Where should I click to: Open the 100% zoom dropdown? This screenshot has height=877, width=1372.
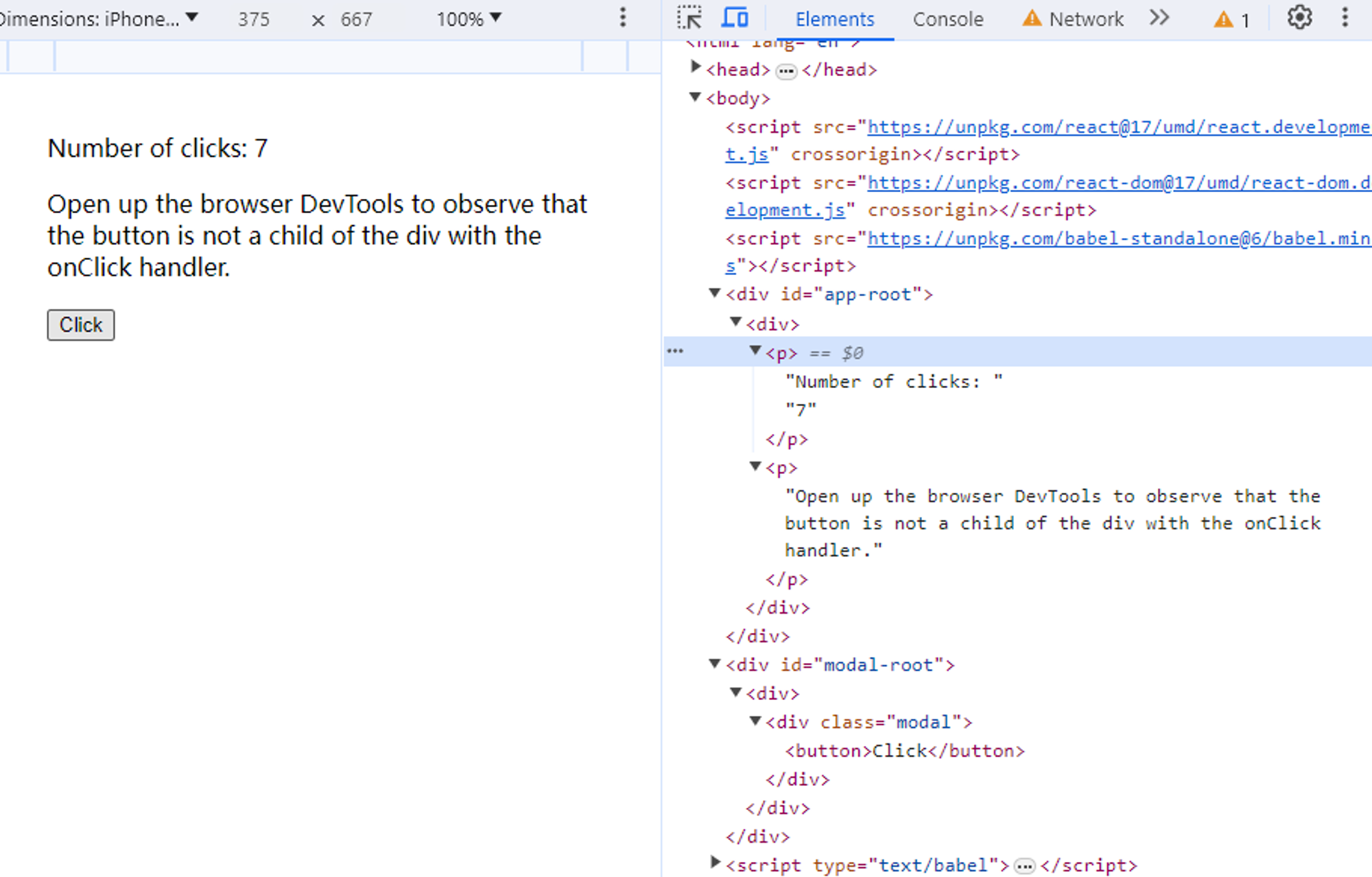click(x=469, y=19)
